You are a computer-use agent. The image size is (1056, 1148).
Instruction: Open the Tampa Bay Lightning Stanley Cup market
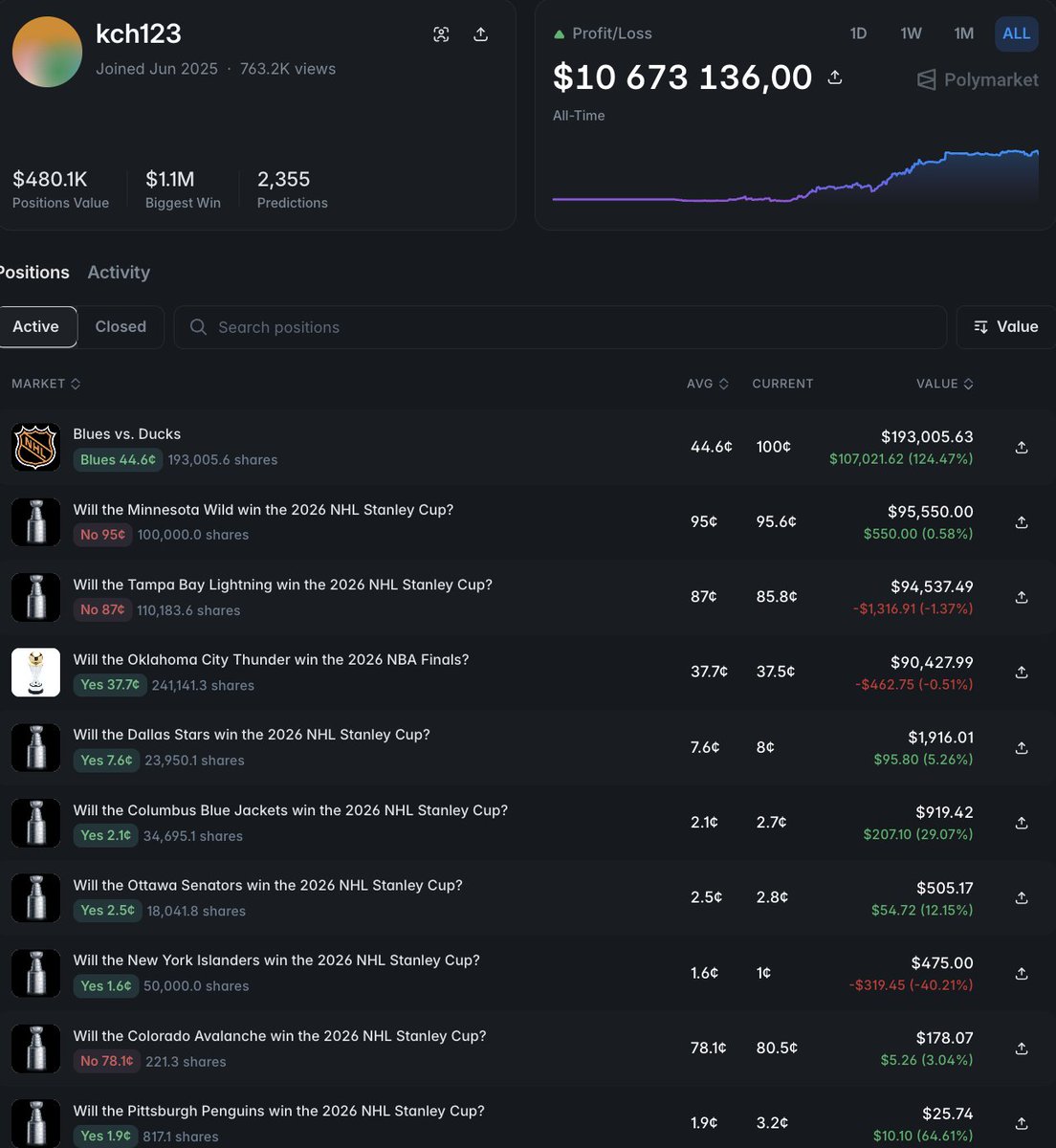click(282, 585)
